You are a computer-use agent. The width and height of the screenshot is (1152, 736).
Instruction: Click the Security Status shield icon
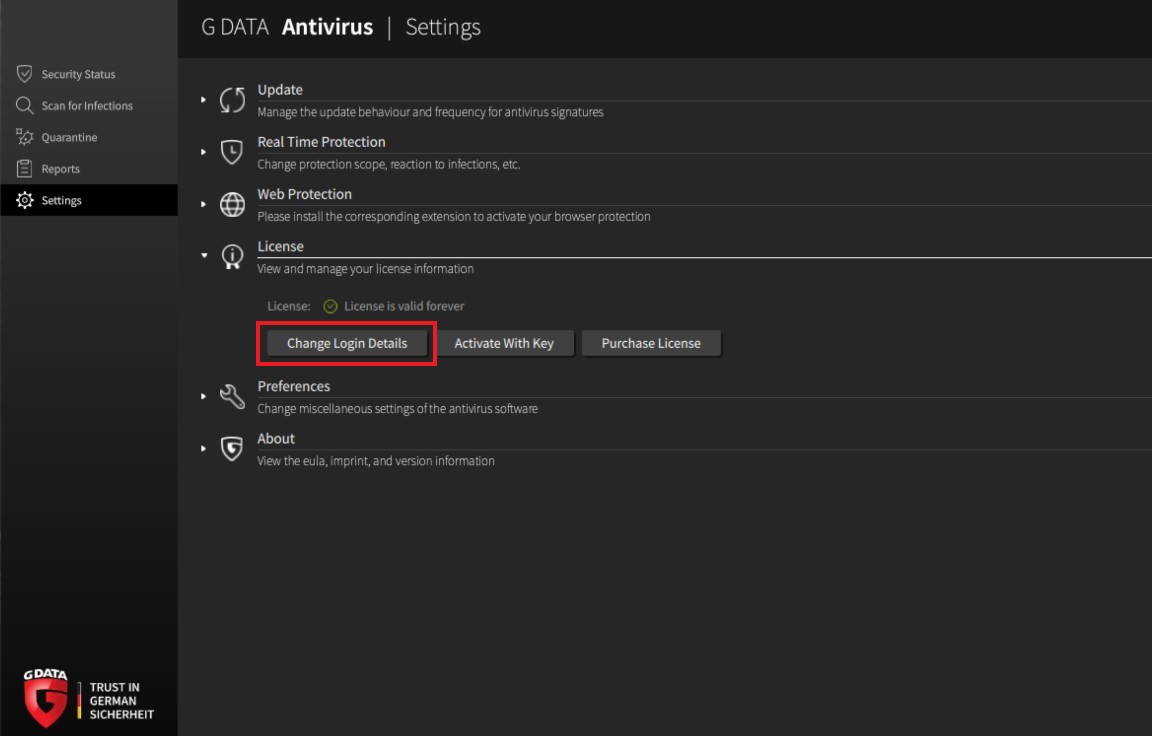[24, 74]
